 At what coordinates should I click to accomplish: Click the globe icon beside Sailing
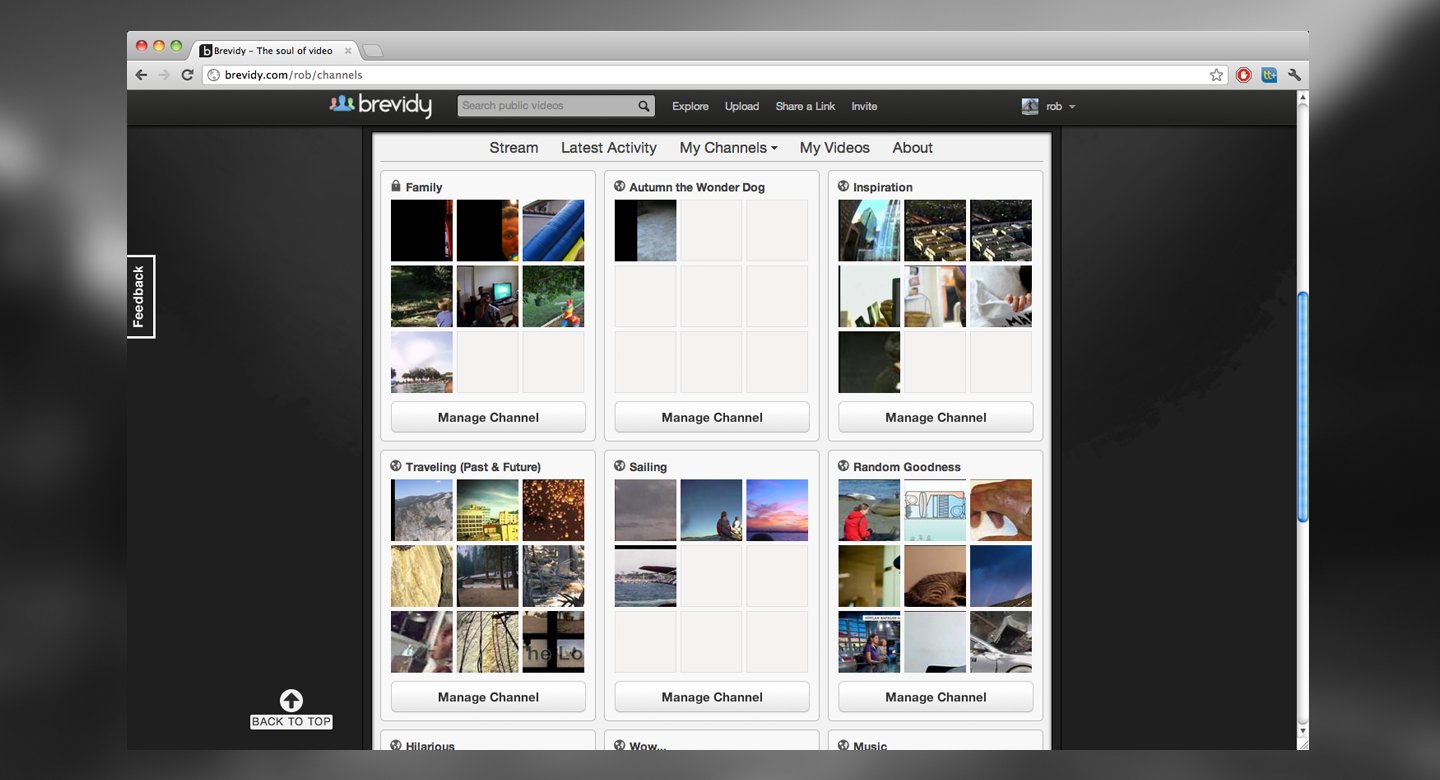pos(620,466)
